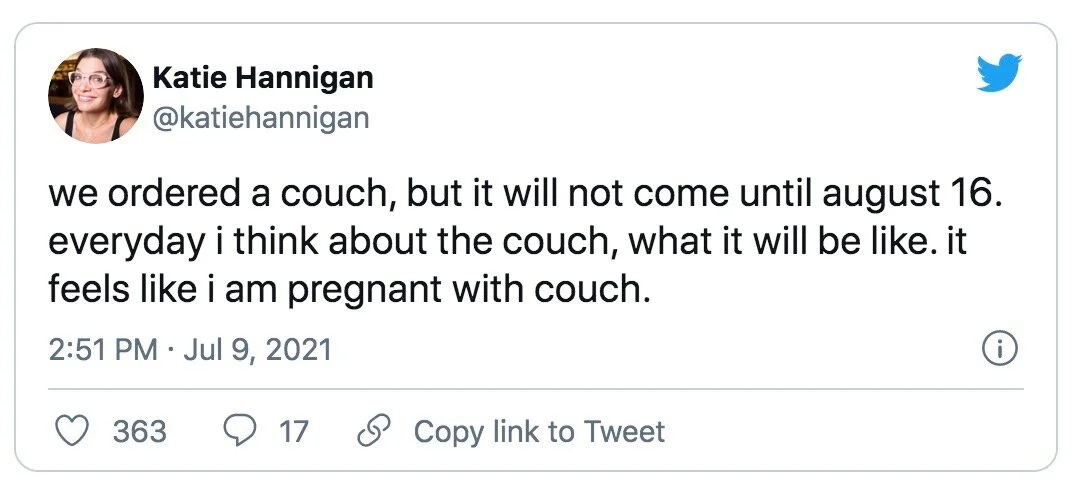The width and height of the screenshot is (1080, 499).
Task: Click the word Tweet in the copy link label
Action: click(x=624, y=431)
